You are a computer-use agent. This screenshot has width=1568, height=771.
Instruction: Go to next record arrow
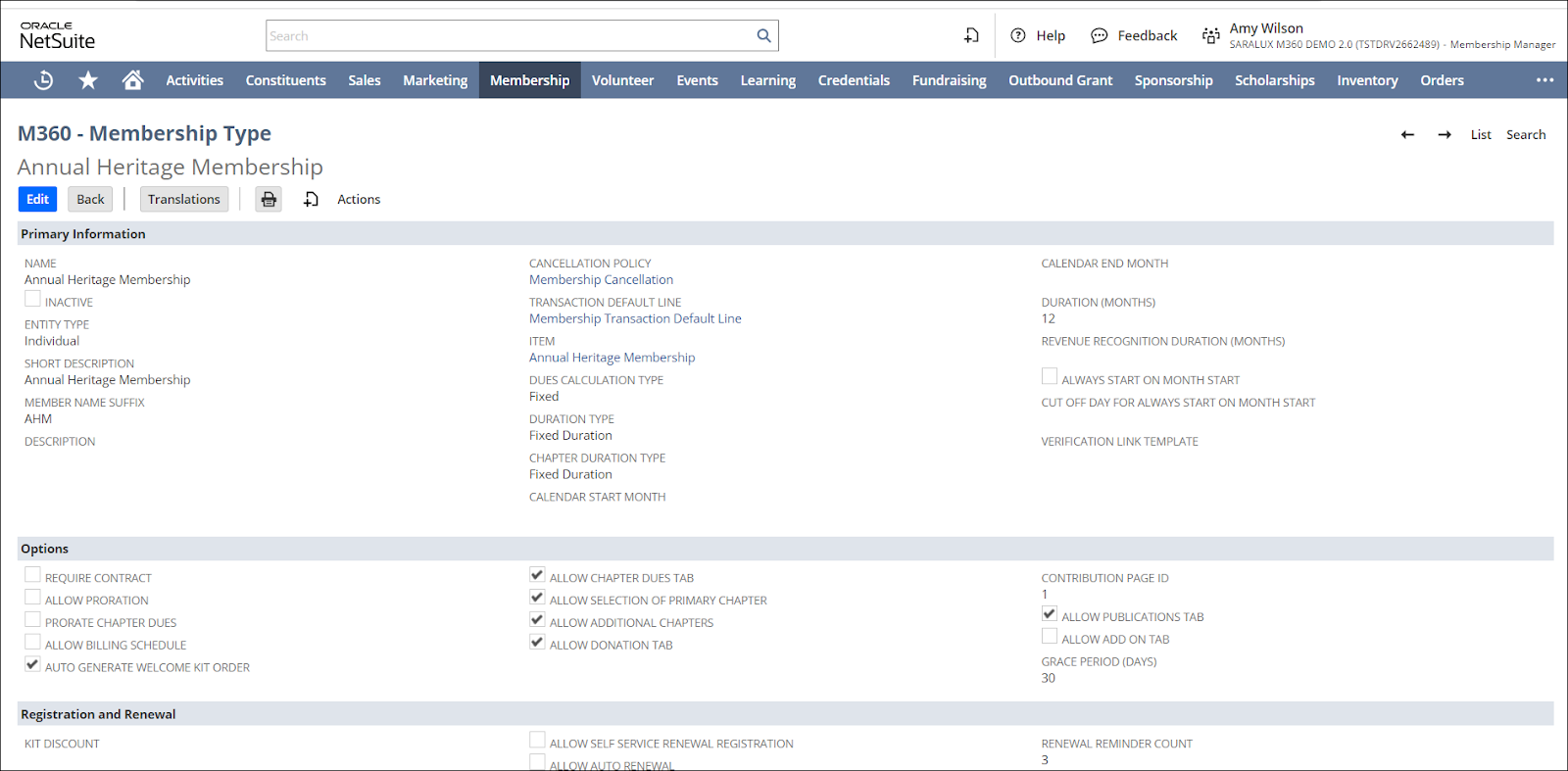(x=1445, y=135)
